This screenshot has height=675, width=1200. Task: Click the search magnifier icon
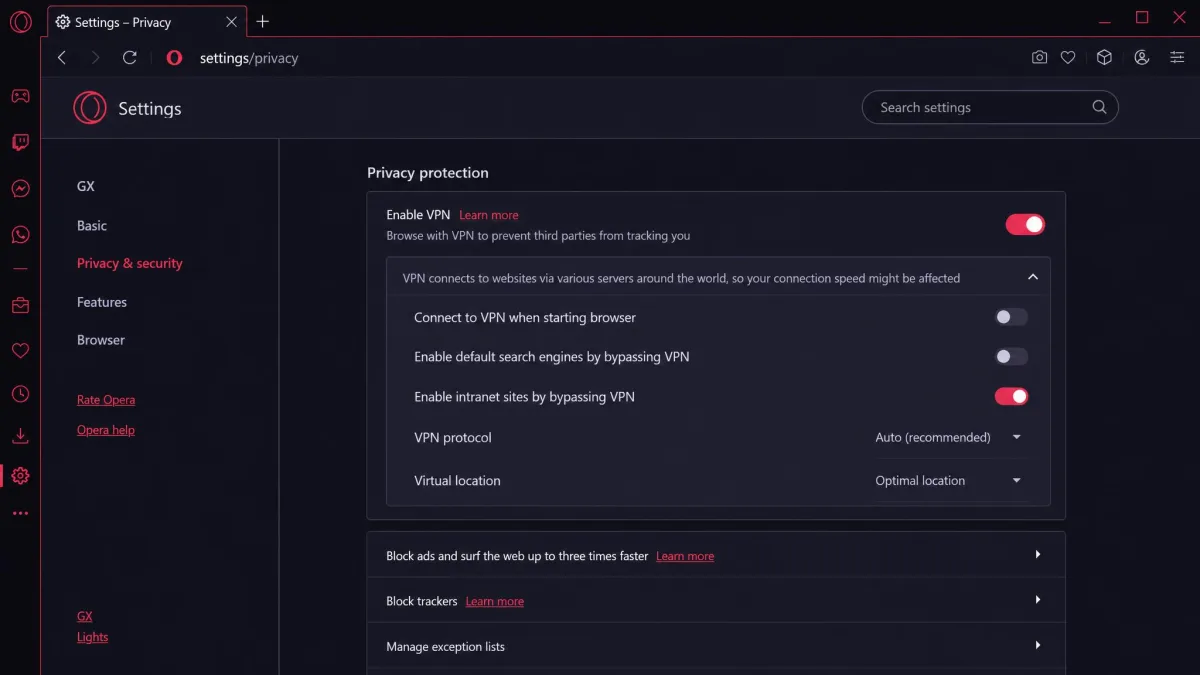pos(1099,107)
